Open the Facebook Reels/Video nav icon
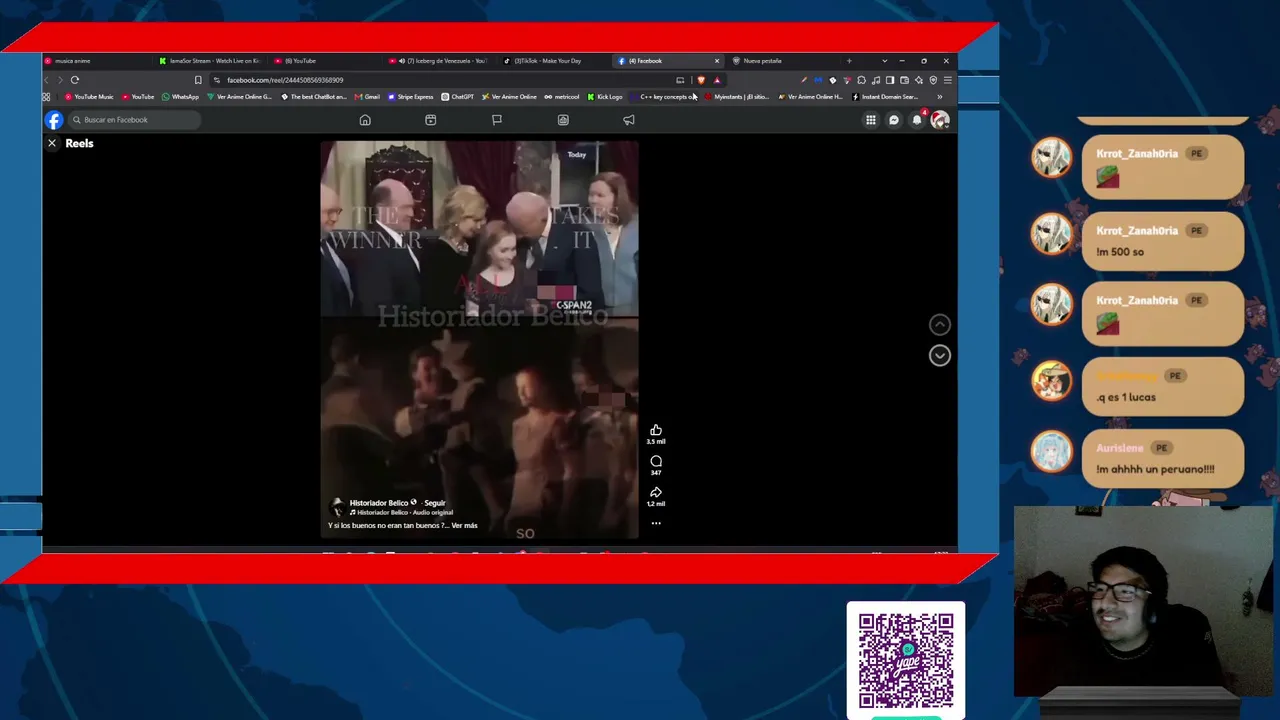The image size is (1280, 720). tap(431, 120)
